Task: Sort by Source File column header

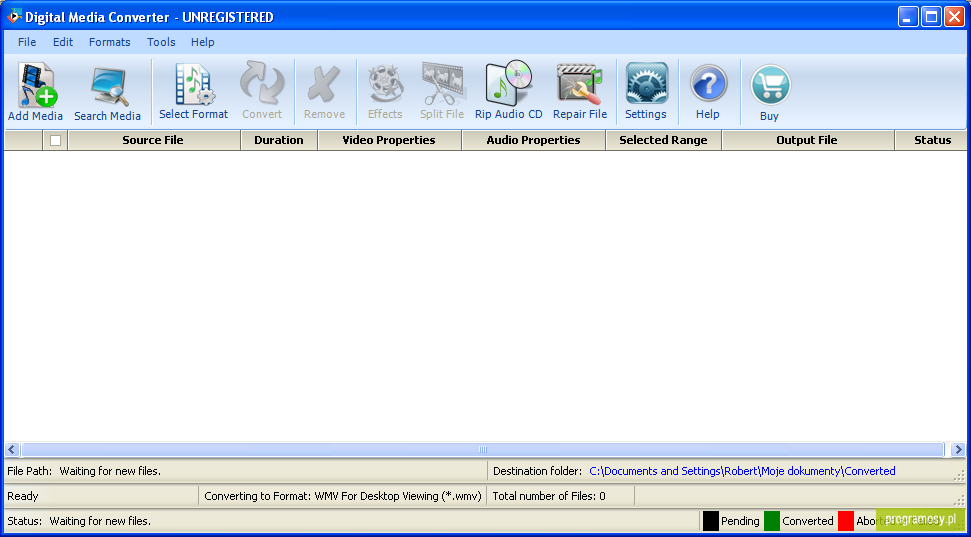Action: pos(154,140)
